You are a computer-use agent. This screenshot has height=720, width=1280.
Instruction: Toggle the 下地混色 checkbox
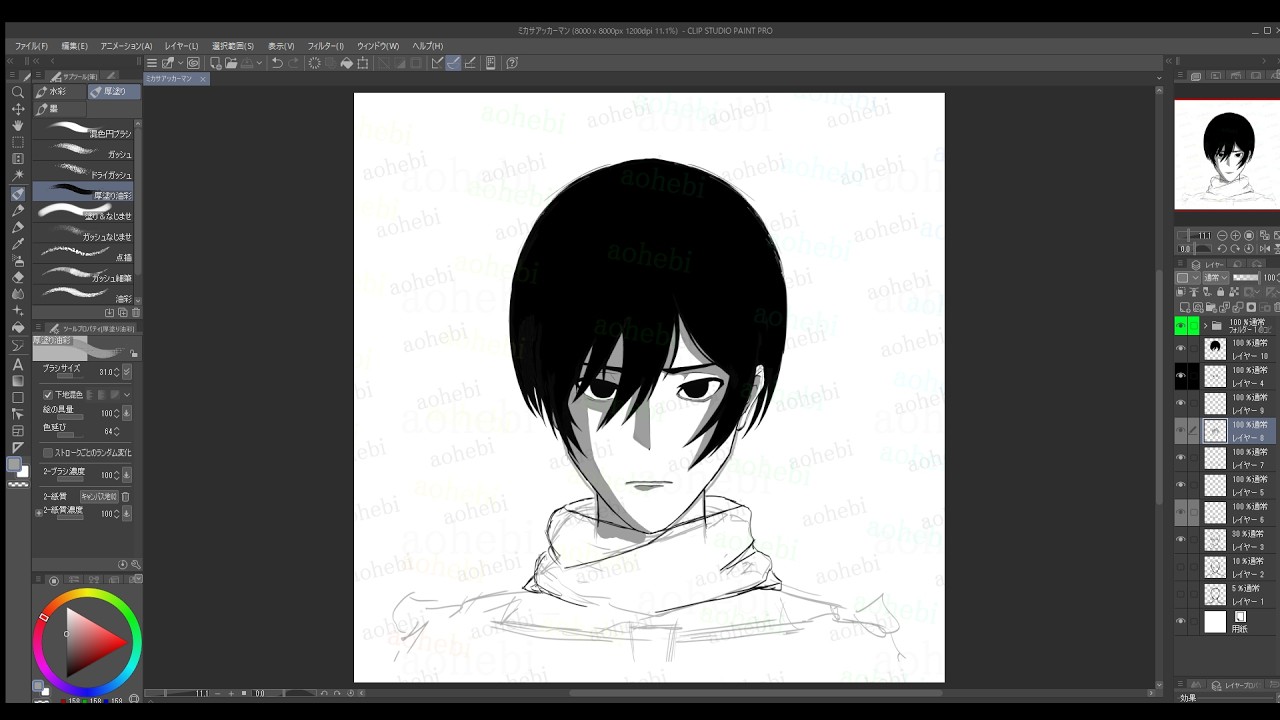tap(47, 395)
